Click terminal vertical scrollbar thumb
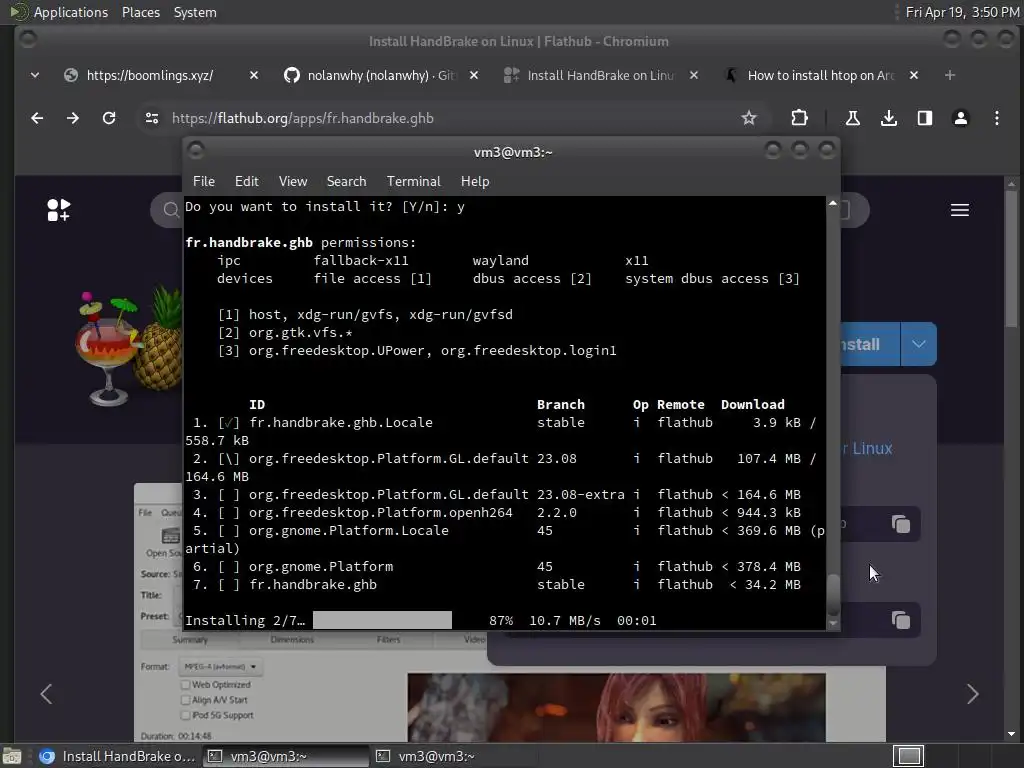1024x768 pixels. pos(833,595)
